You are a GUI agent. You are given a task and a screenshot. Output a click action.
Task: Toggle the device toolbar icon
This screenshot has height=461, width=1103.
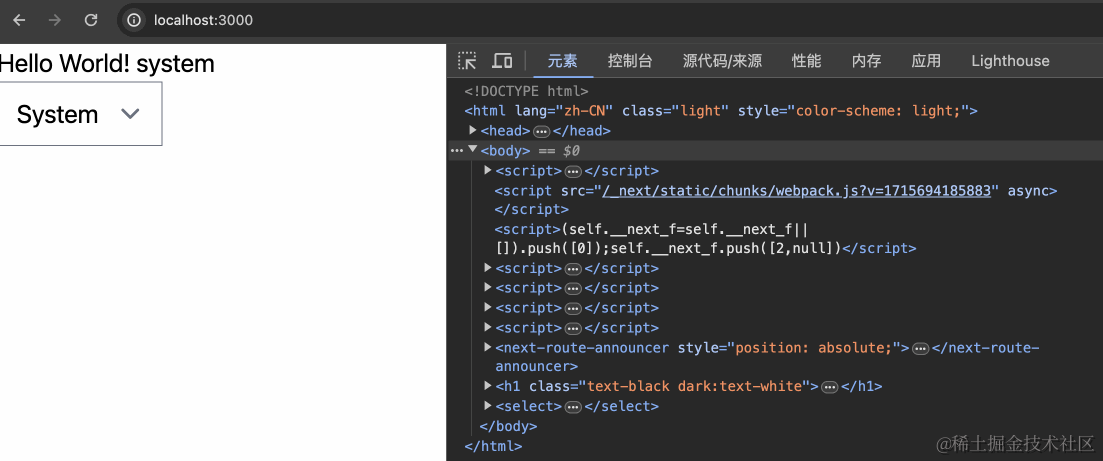pos(502,61)
